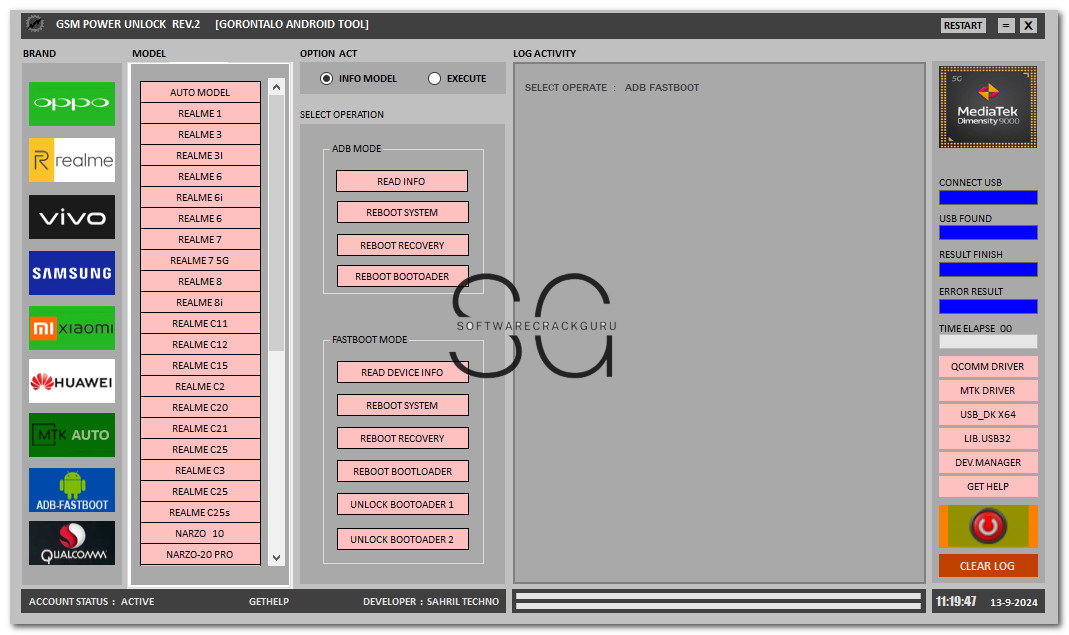Click the GET HELP button
This screenshot has height=635, width=1069.
988,486
